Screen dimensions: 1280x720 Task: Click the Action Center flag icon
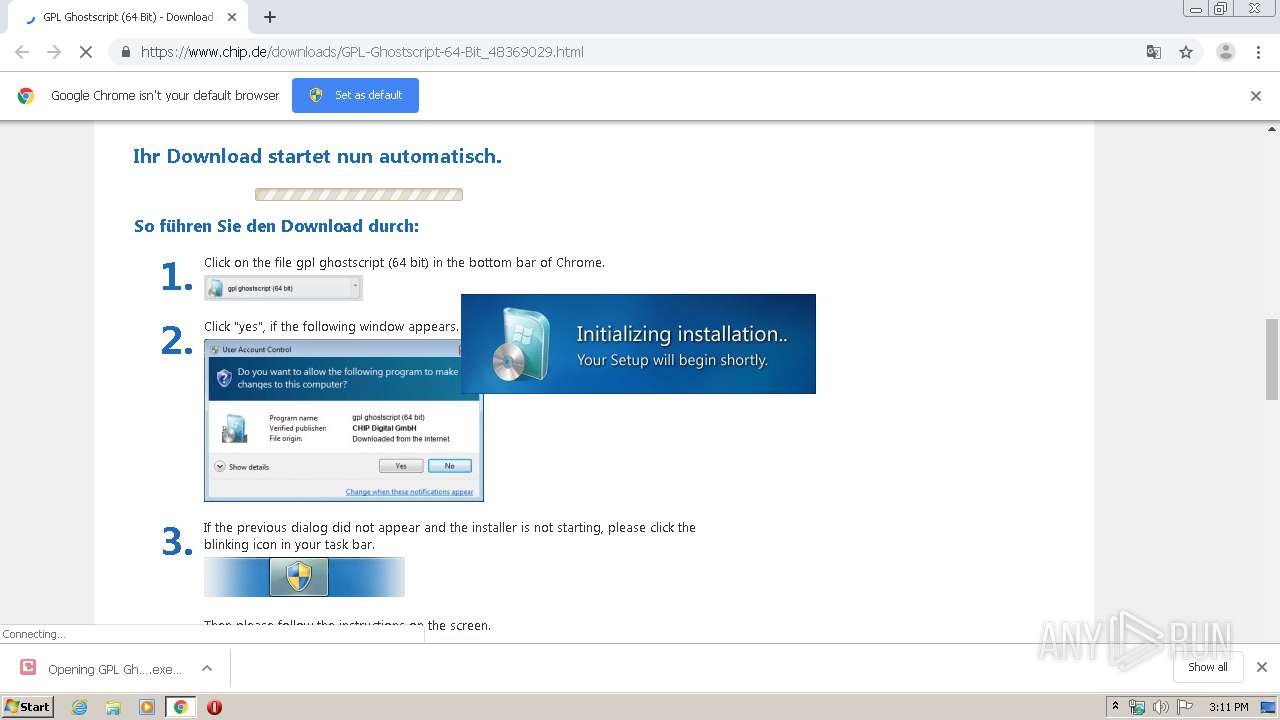(x=1185, y=707)
